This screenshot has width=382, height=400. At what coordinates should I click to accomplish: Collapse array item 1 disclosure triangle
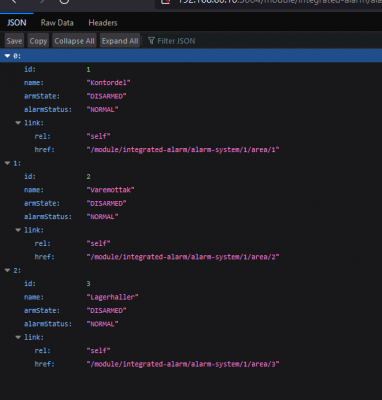(7, 163)
